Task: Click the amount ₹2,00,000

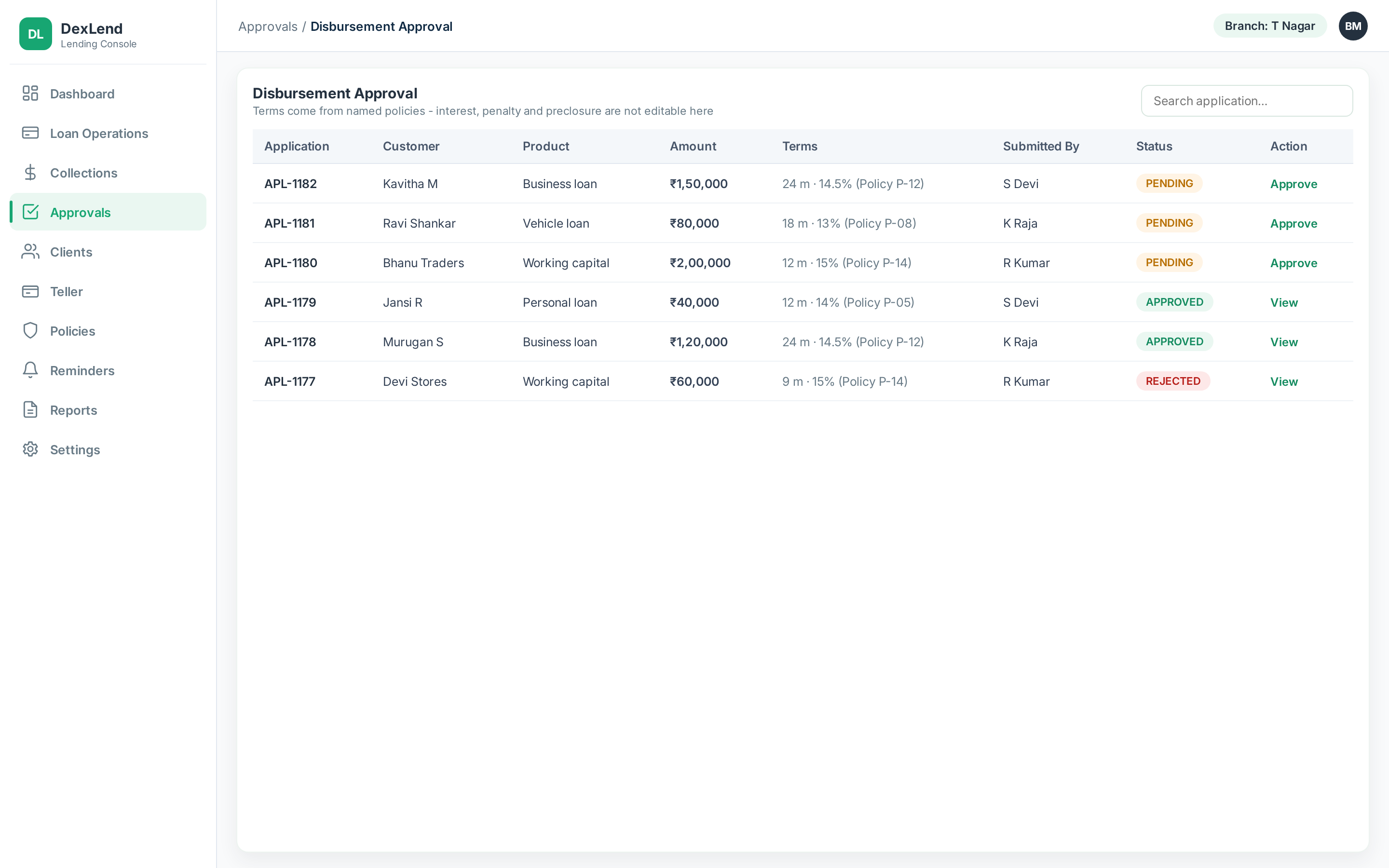Action: (x=700, y=263)
